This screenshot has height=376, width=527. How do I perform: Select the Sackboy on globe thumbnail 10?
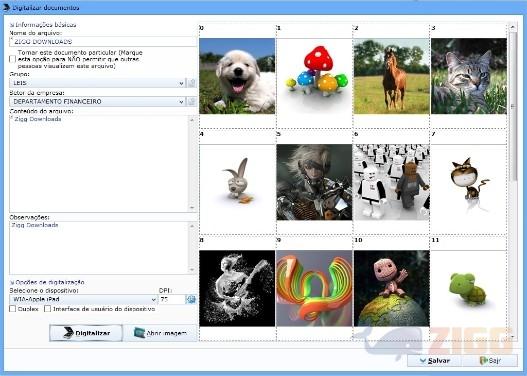392,288
